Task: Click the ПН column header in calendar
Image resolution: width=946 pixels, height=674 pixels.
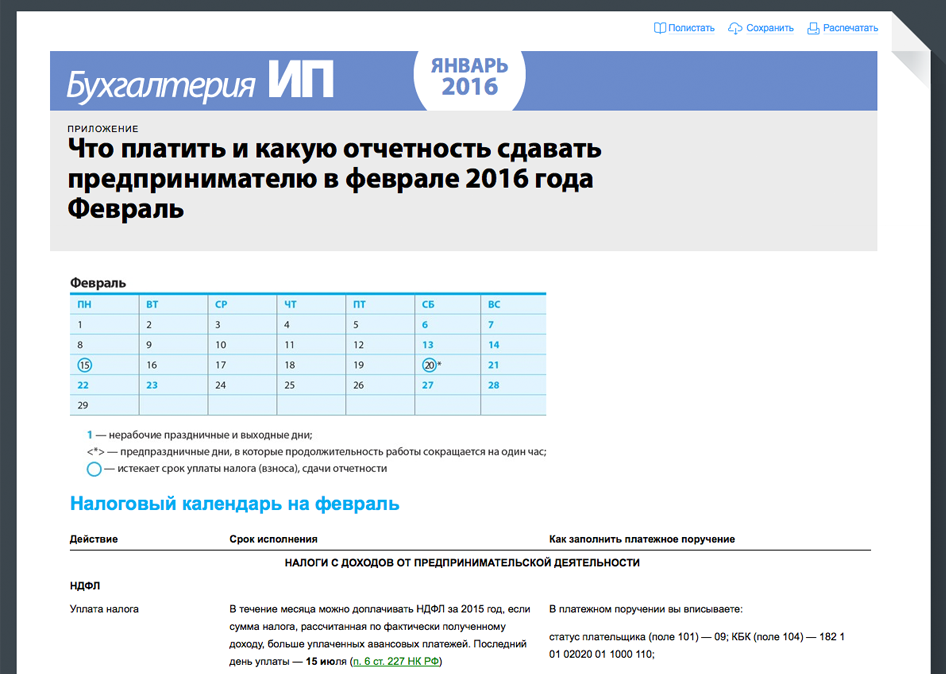Action: pos(84,303)
